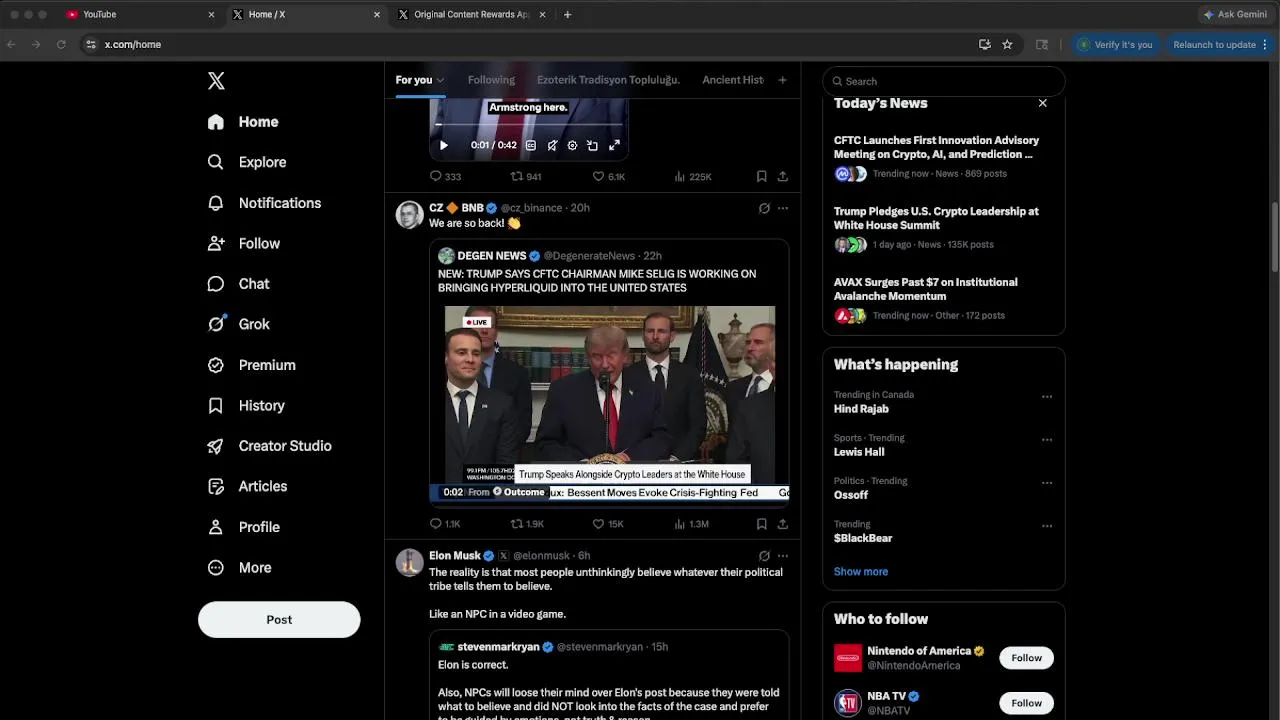The height and width of the screenshot is (720, 1280).
Task: Seek in the top video progress bar
Action: pyautogui.click(x=529, y=124)
